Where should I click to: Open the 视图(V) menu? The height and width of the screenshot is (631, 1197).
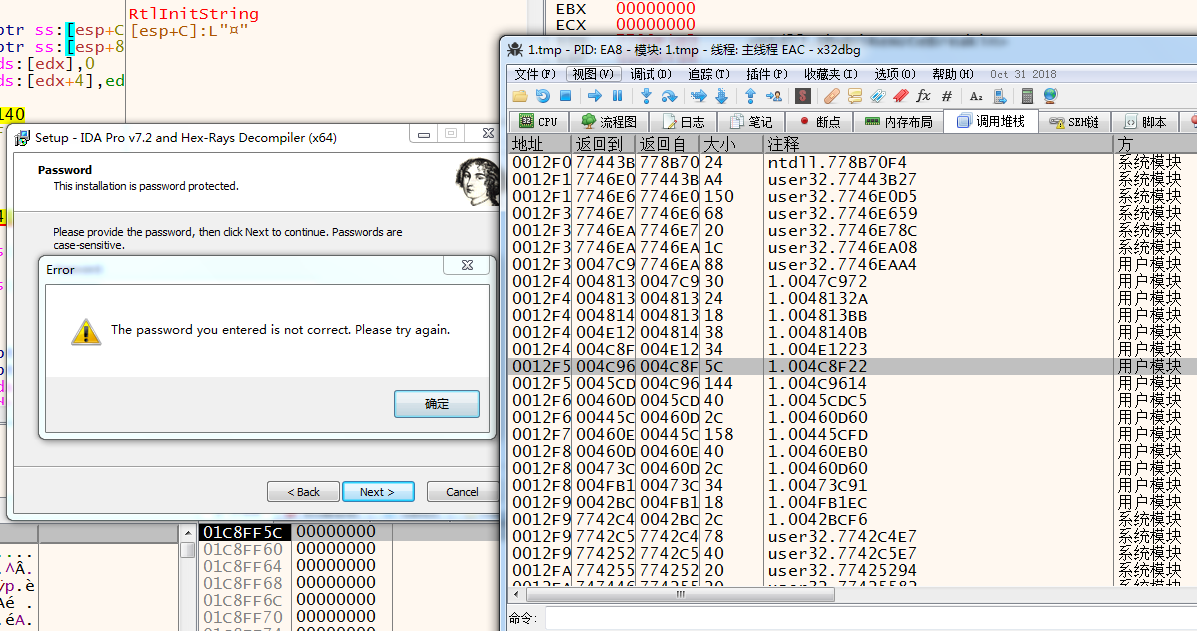(x=593, y=74)
